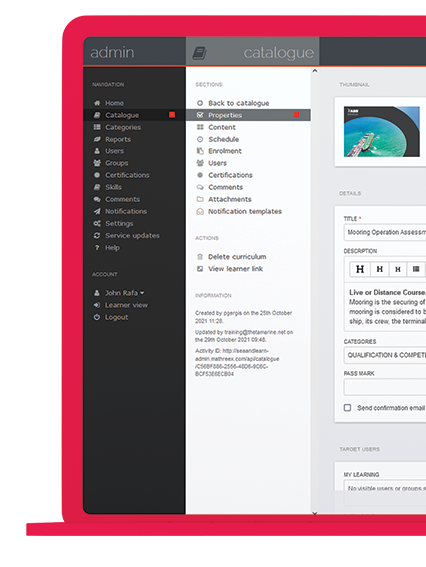Click Delete curriculum action
Screen dimensions: 426x567
(x=237, y=257)
